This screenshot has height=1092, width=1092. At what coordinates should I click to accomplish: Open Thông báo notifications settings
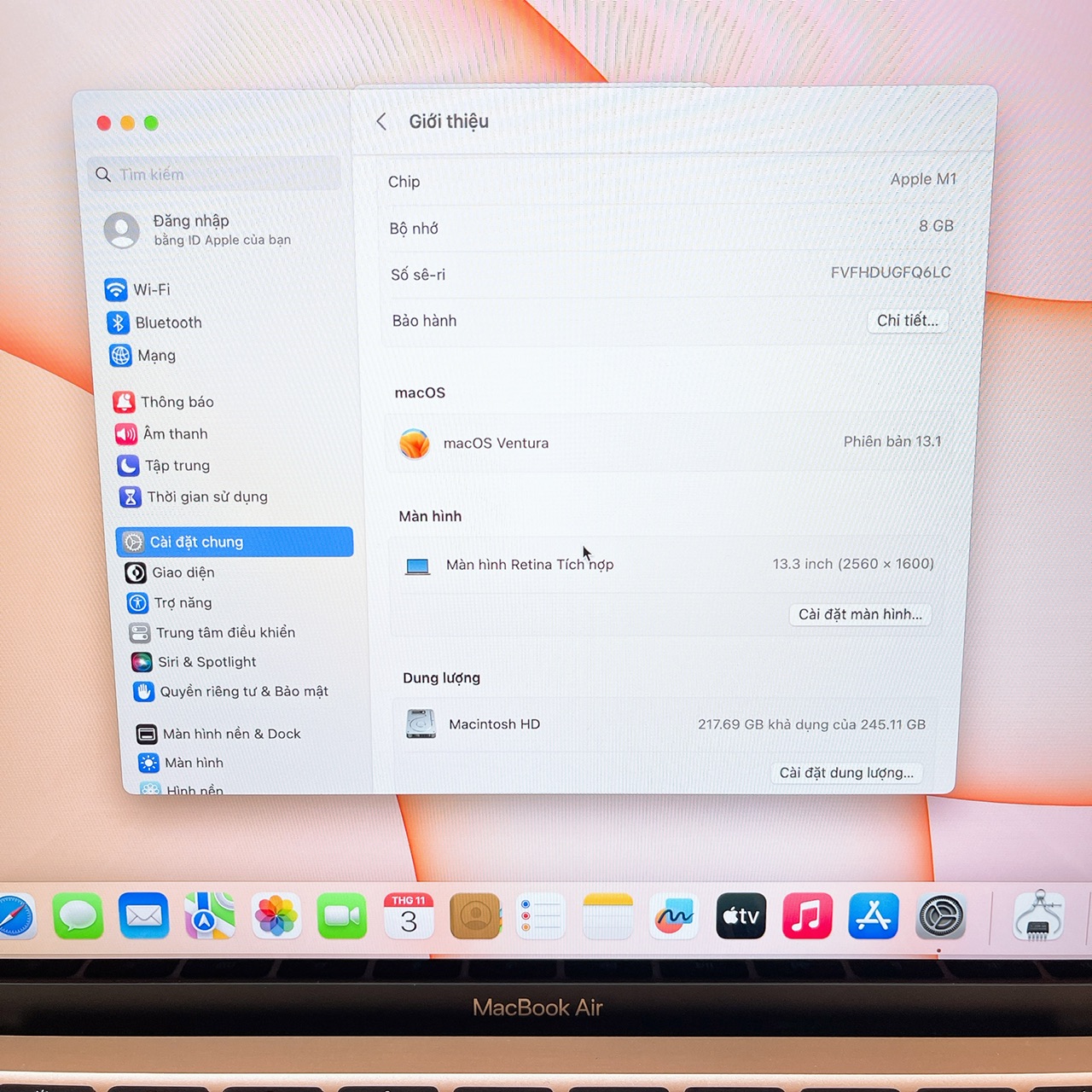click(x=177, y=402)
